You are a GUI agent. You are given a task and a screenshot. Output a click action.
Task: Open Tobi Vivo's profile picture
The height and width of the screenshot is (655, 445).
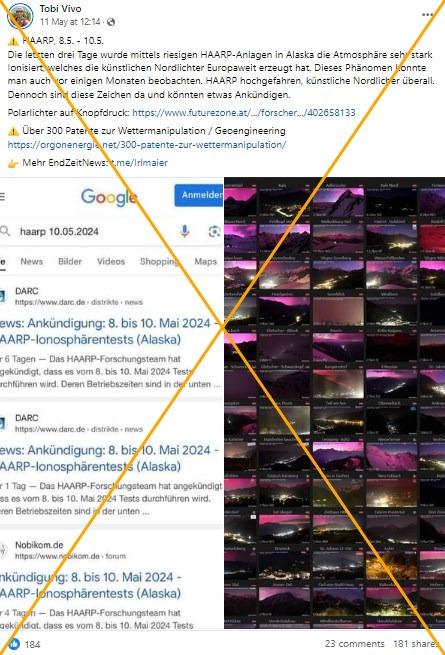pos(20,15)
